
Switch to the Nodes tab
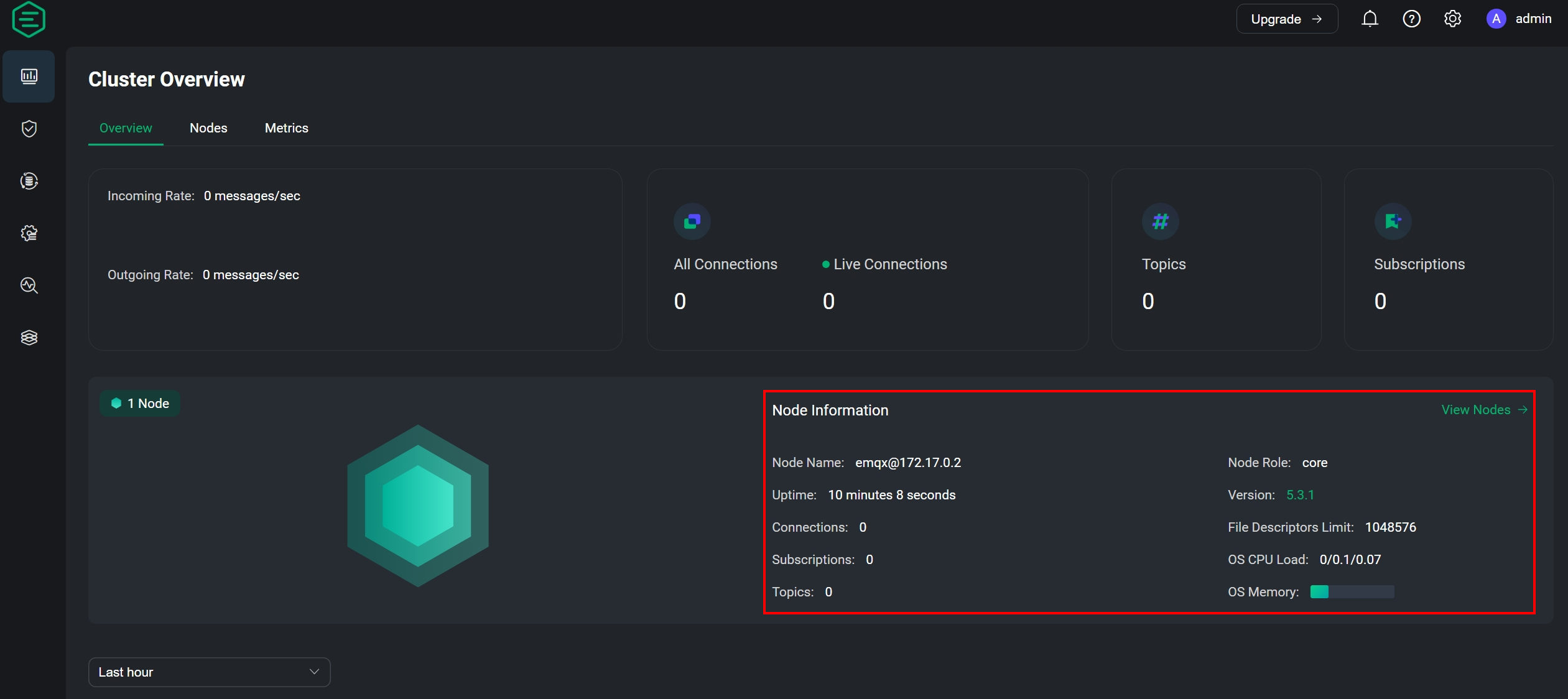click(208, 128)
